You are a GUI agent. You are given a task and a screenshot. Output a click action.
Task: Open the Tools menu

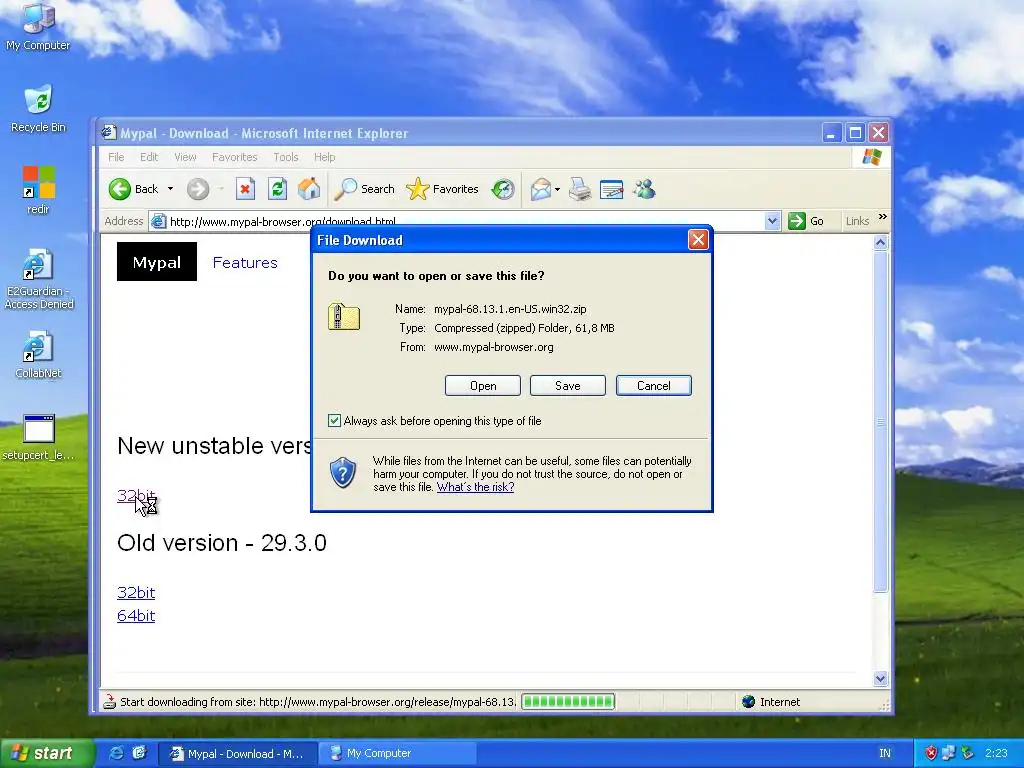click(285, 157)
